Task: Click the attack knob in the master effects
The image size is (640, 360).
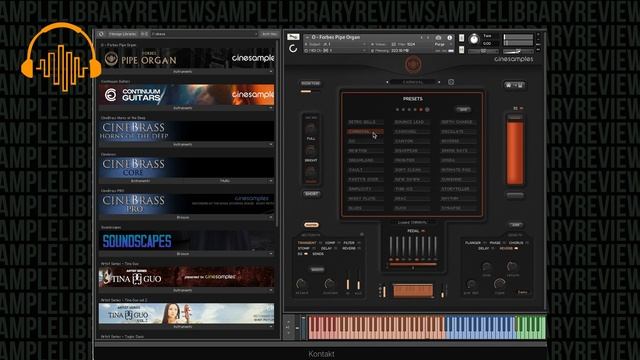Action: click(301, 283)
